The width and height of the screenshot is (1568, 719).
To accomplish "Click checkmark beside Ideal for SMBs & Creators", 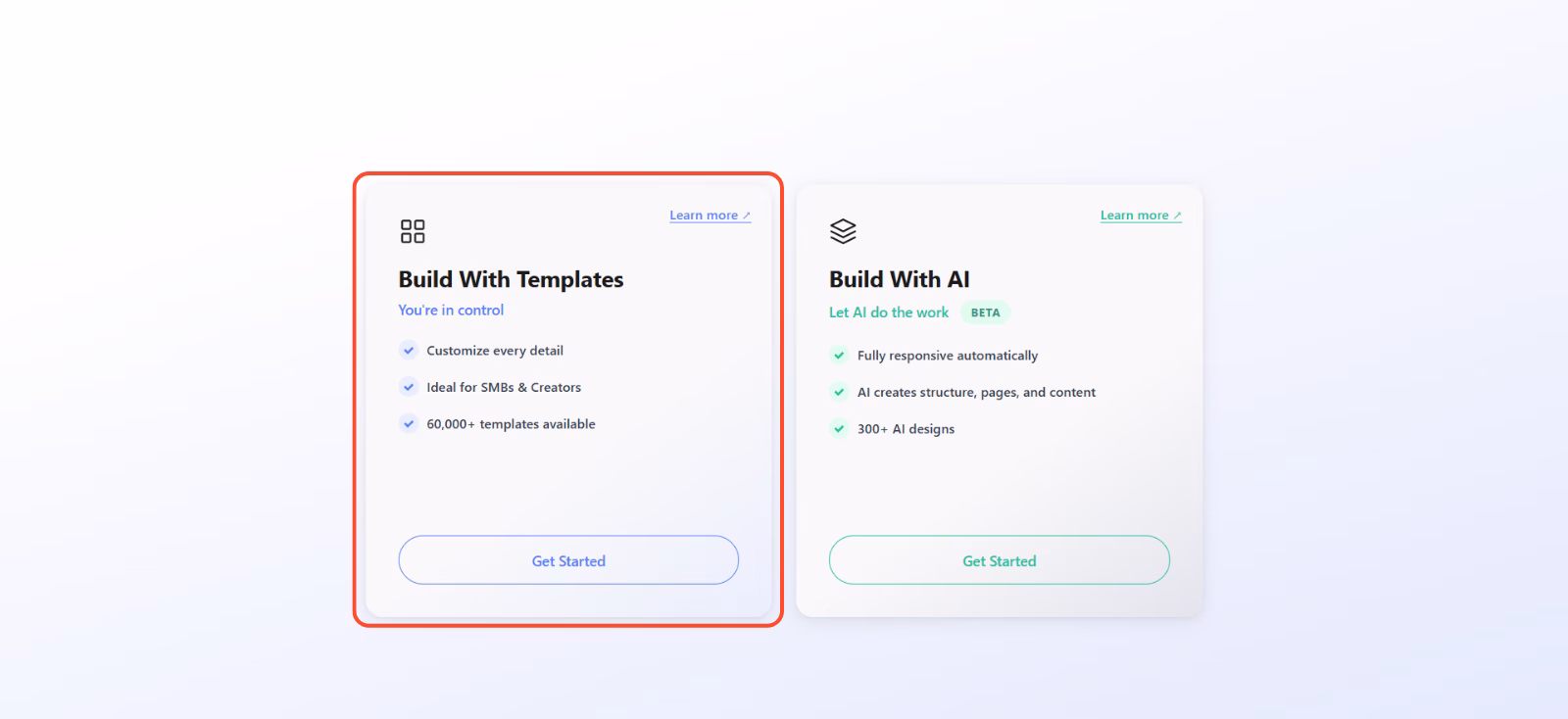I will 409,387.
